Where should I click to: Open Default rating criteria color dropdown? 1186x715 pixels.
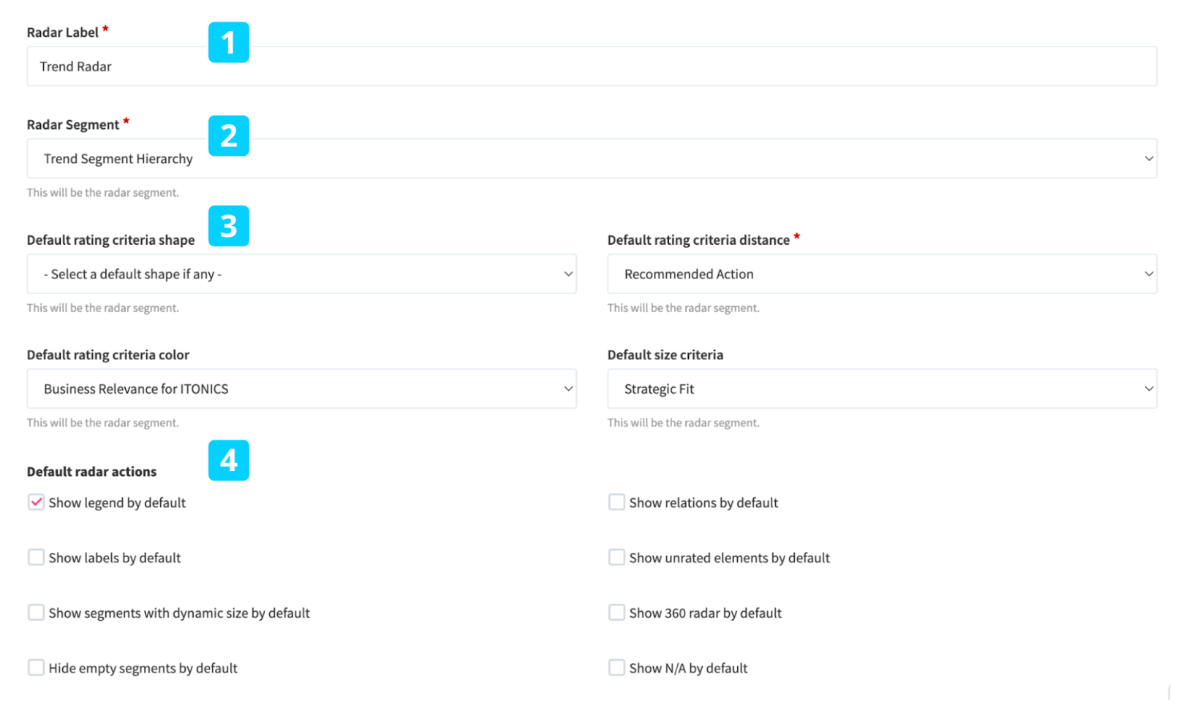click(301, 389)
